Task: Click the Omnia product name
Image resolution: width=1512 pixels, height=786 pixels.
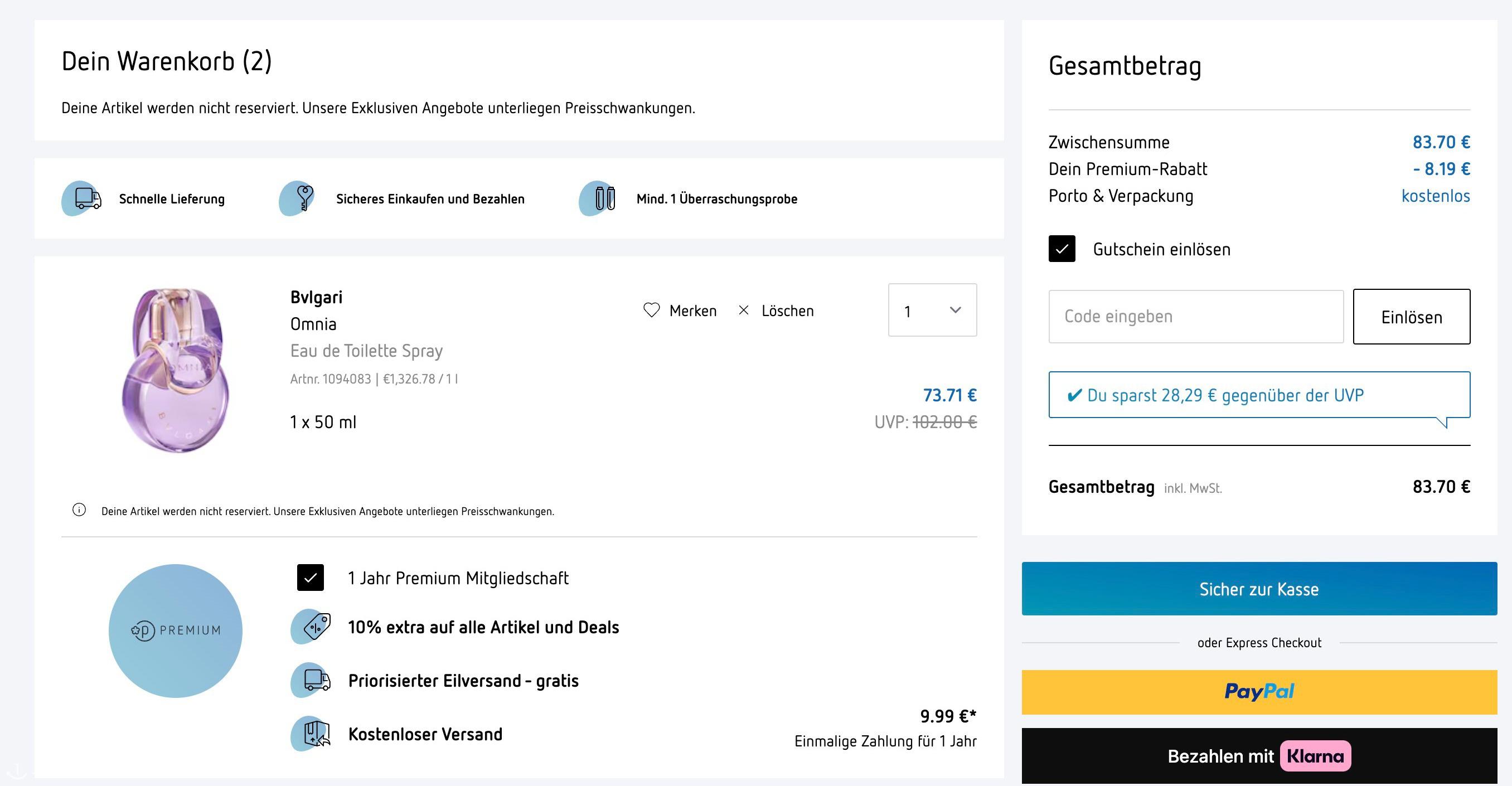Action: 313,324
